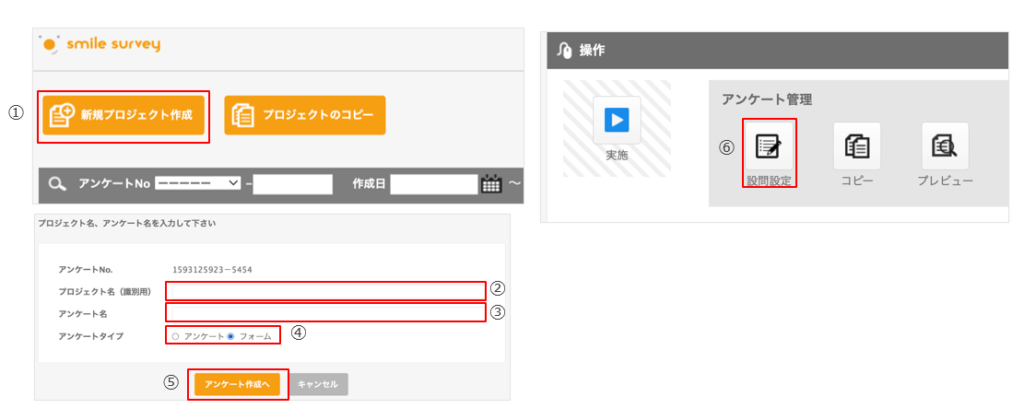Image resolution: width=1024 pixels, height=420 pixels.
Task: Click 新規プロジェクト作成 button
Action: click(123, 116)
